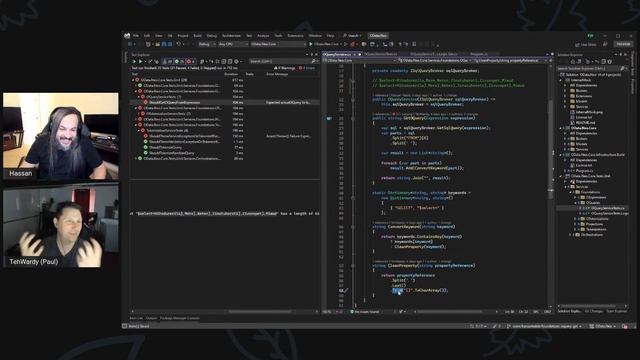This screenshot has width=640, height=360.
Task: Click the Visual Studio logo icon
Action: [x=127, y=36]
